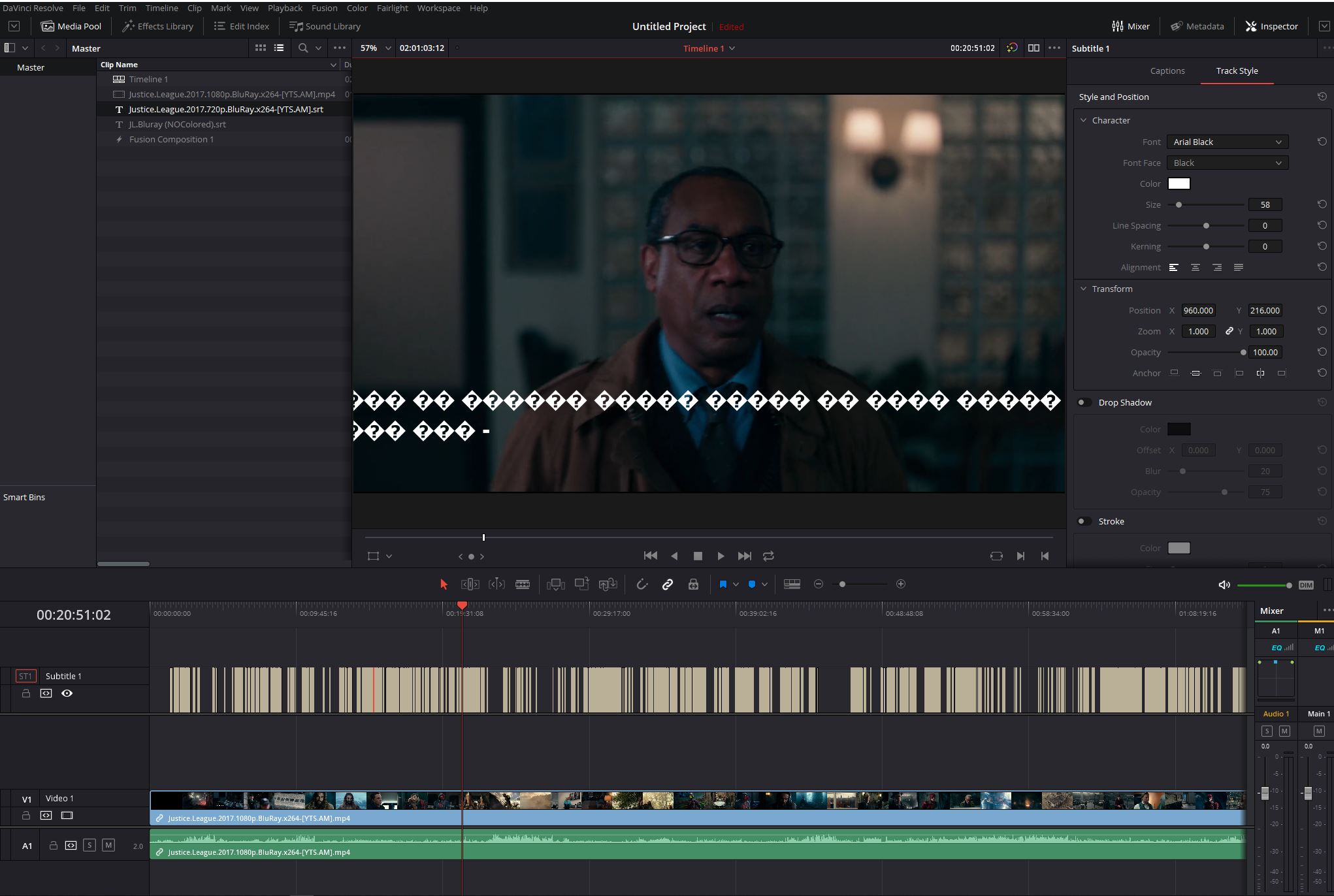Switch media pool to thumbnail view
This screenshot has height=896, width=1334.
260,48
